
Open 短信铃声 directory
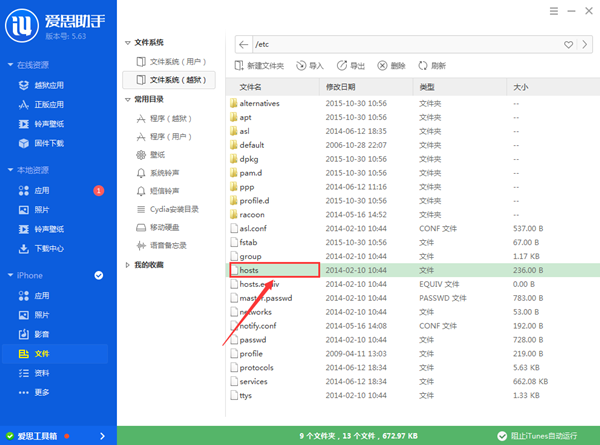[158, 191]
